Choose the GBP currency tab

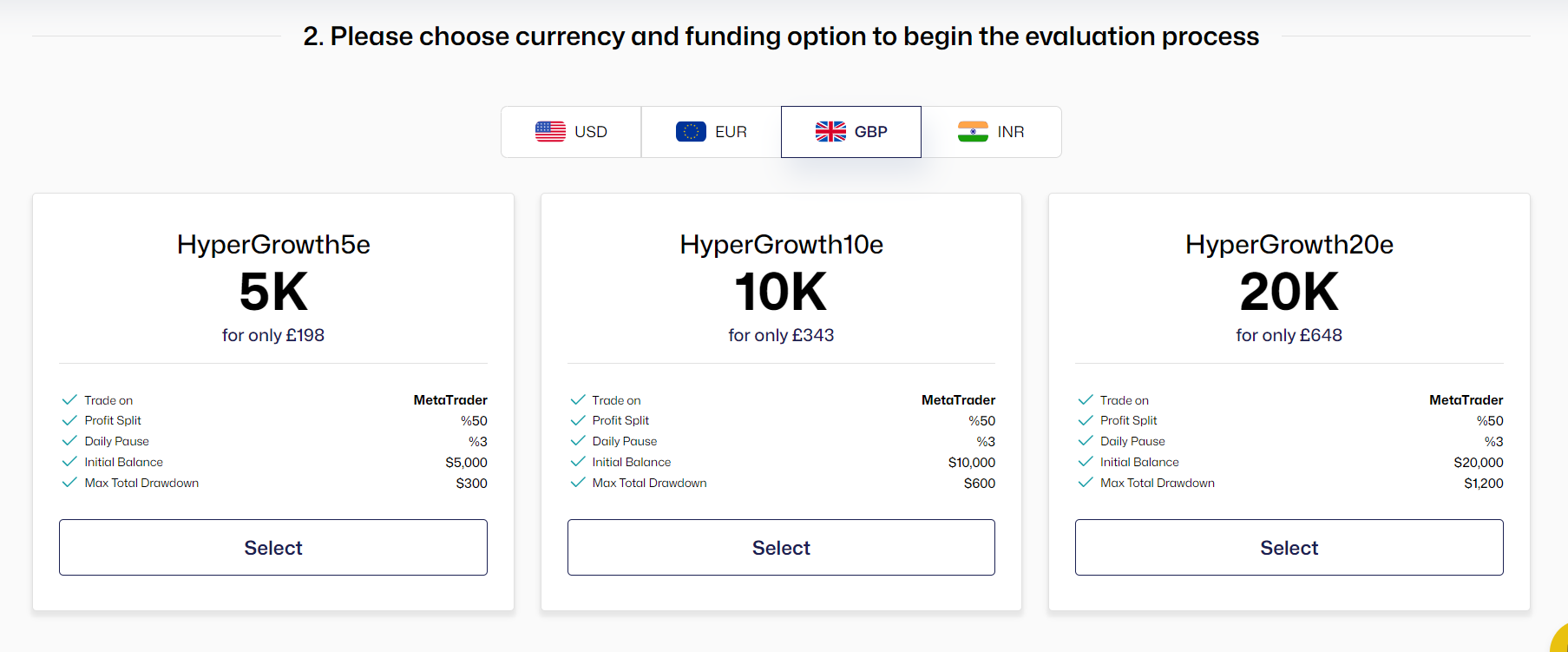coord(851,132)
